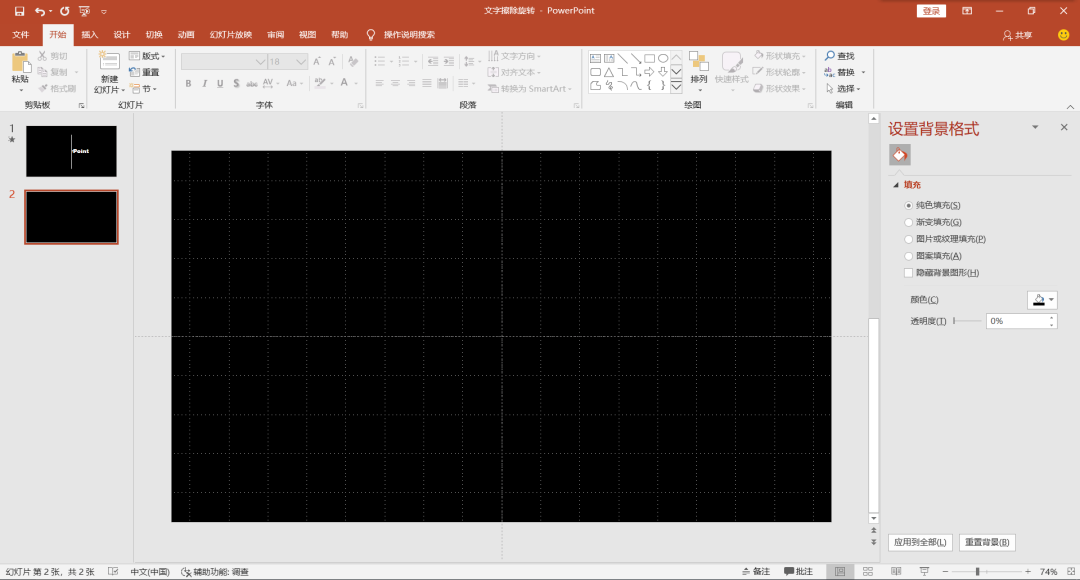Viewport: 1080px width, 580px height.
Task: Click the transparency (透明度) slider
Action: [x=967, y=321]
